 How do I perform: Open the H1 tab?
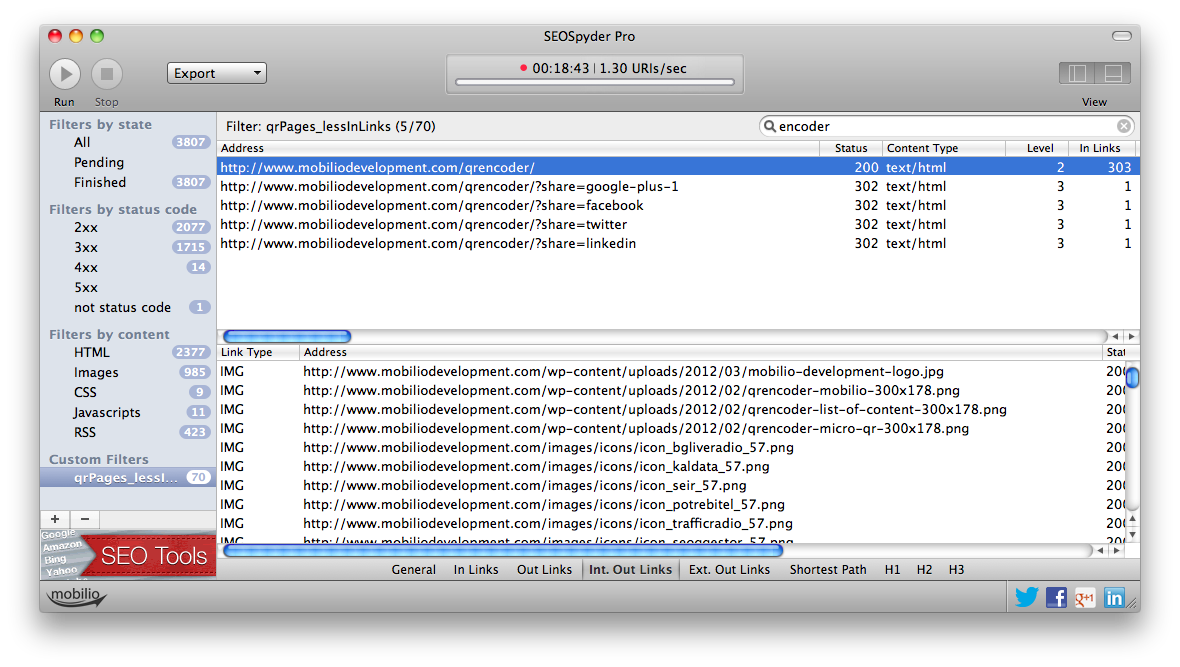click(x=893, y=570)
